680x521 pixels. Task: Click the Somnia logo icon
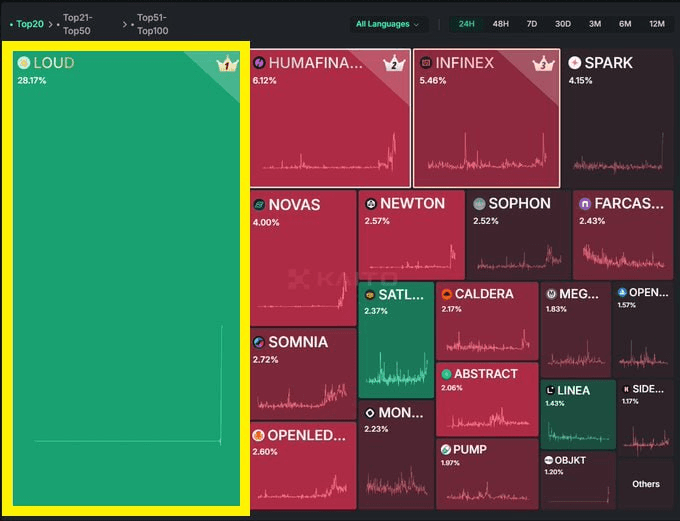pyautogui.click(x=259, y=342)
